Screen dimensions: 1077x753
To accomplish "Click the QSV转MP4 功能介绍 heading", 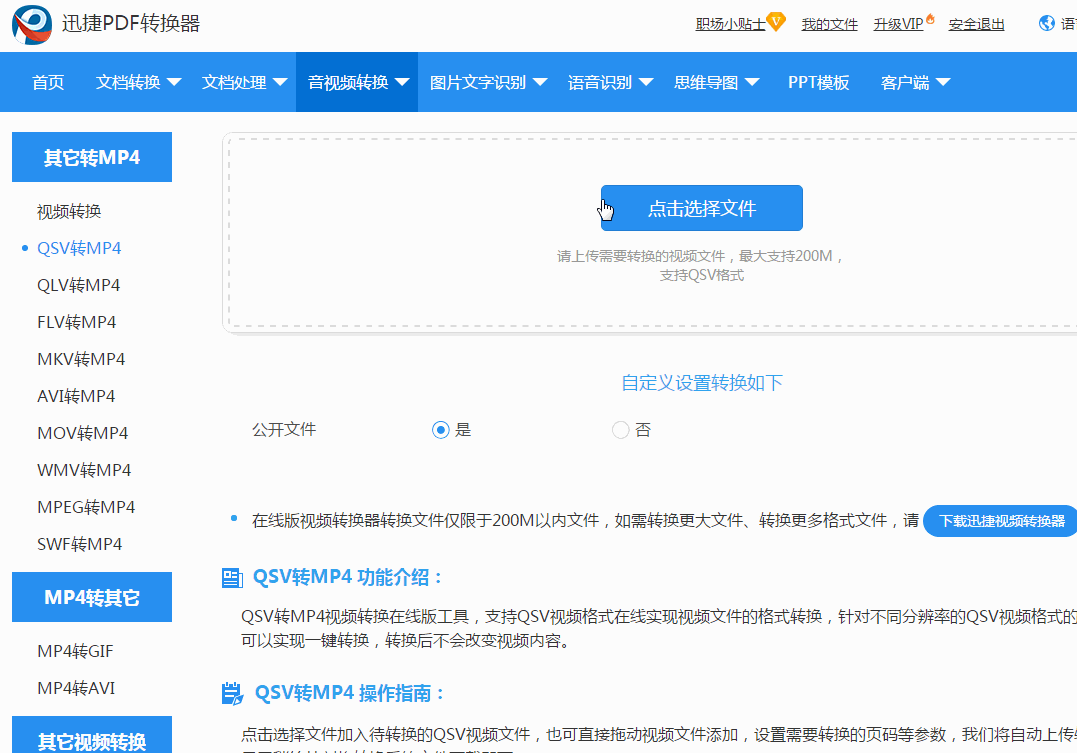I will [x=348, y=577].
